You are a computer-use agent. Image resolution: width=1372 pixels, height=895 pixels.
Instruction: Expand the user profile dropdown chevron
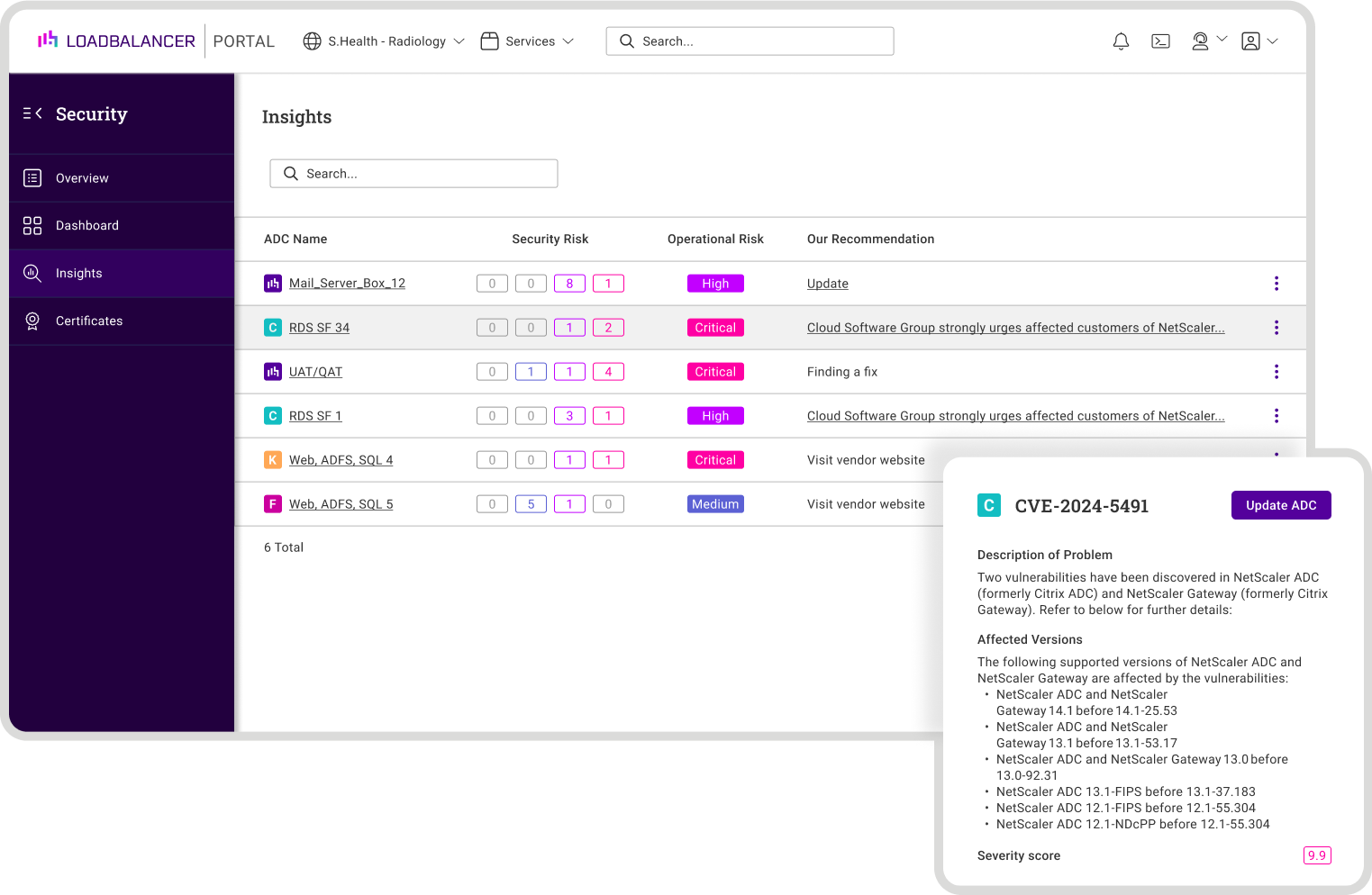tap(1273, 41)
